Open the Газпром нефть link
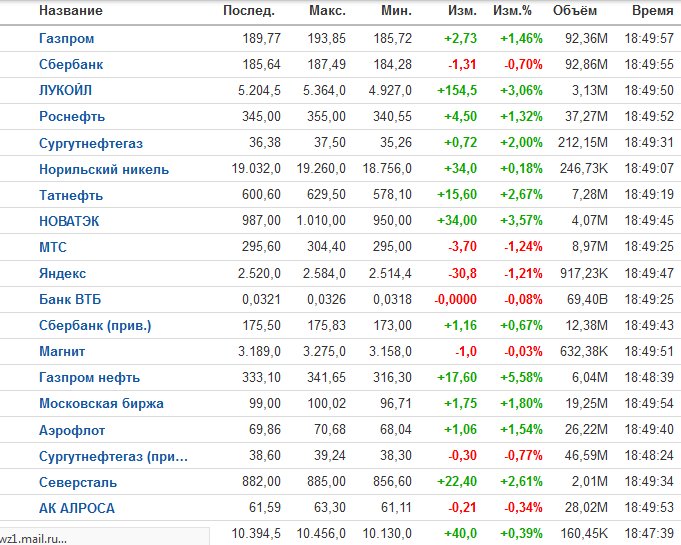The width and height of the screenshot is (681, 545). [x=89, y=377]
